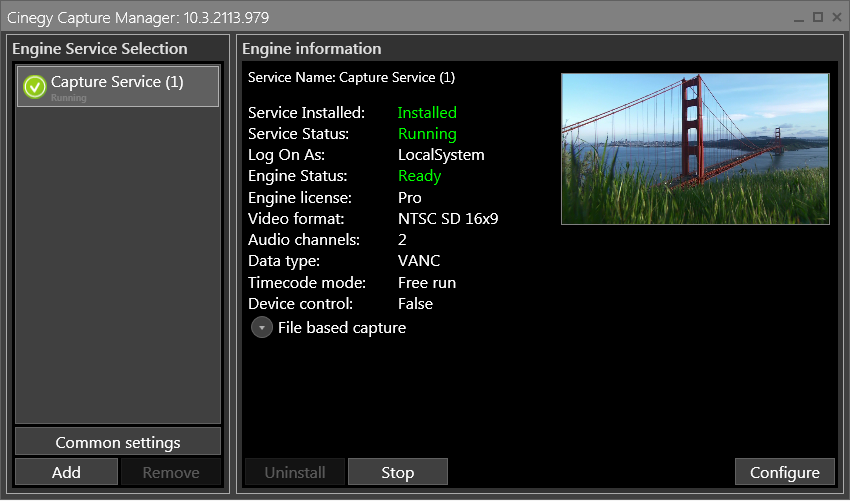
Task: Click the "NTSC SD 16x9" video format value
Action: [448, 219]
